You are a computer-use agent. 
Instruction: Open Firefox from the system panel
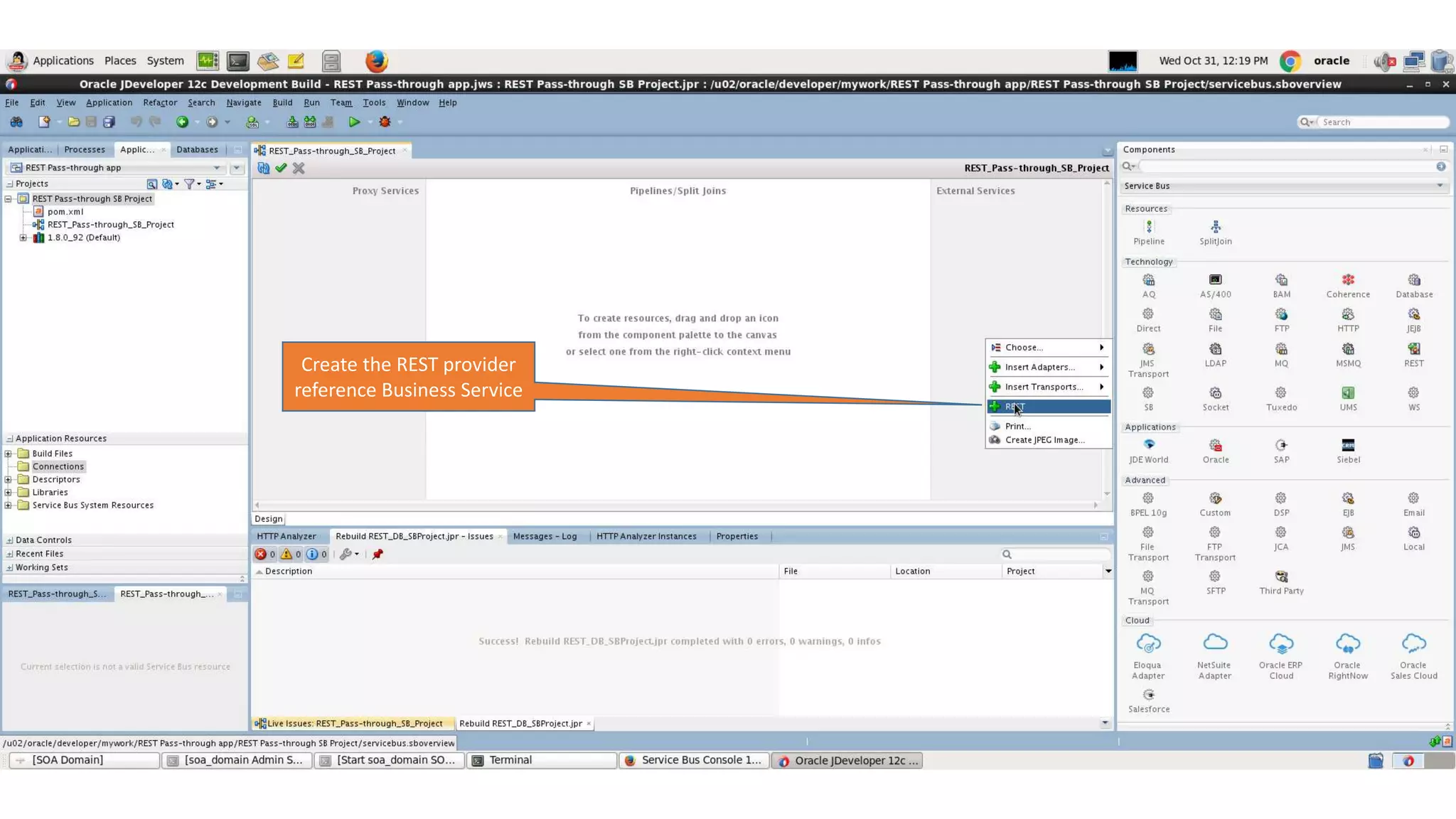pyautogui.click(x=376, y=61)
